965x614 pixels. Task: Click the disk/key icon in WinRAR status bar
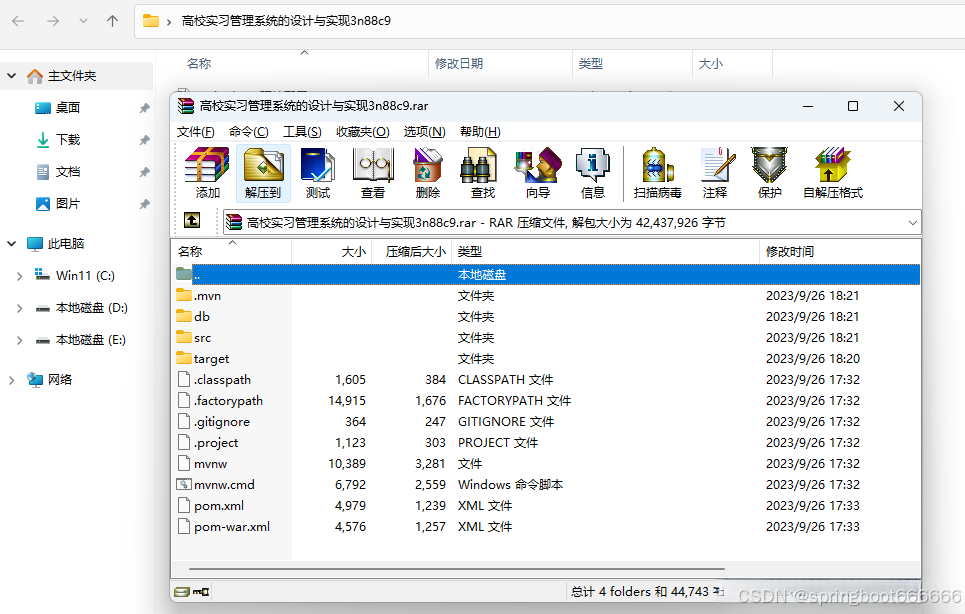coord(191,592)
